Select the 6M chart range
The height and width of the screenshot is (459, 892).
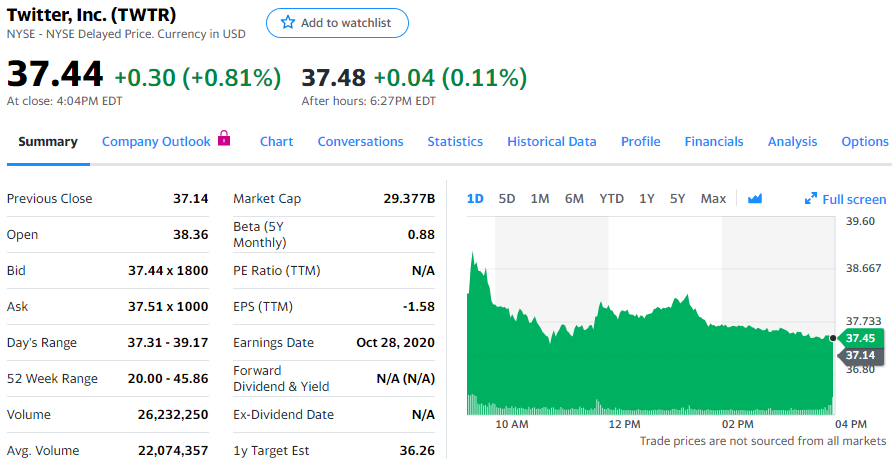click(574, 199)
